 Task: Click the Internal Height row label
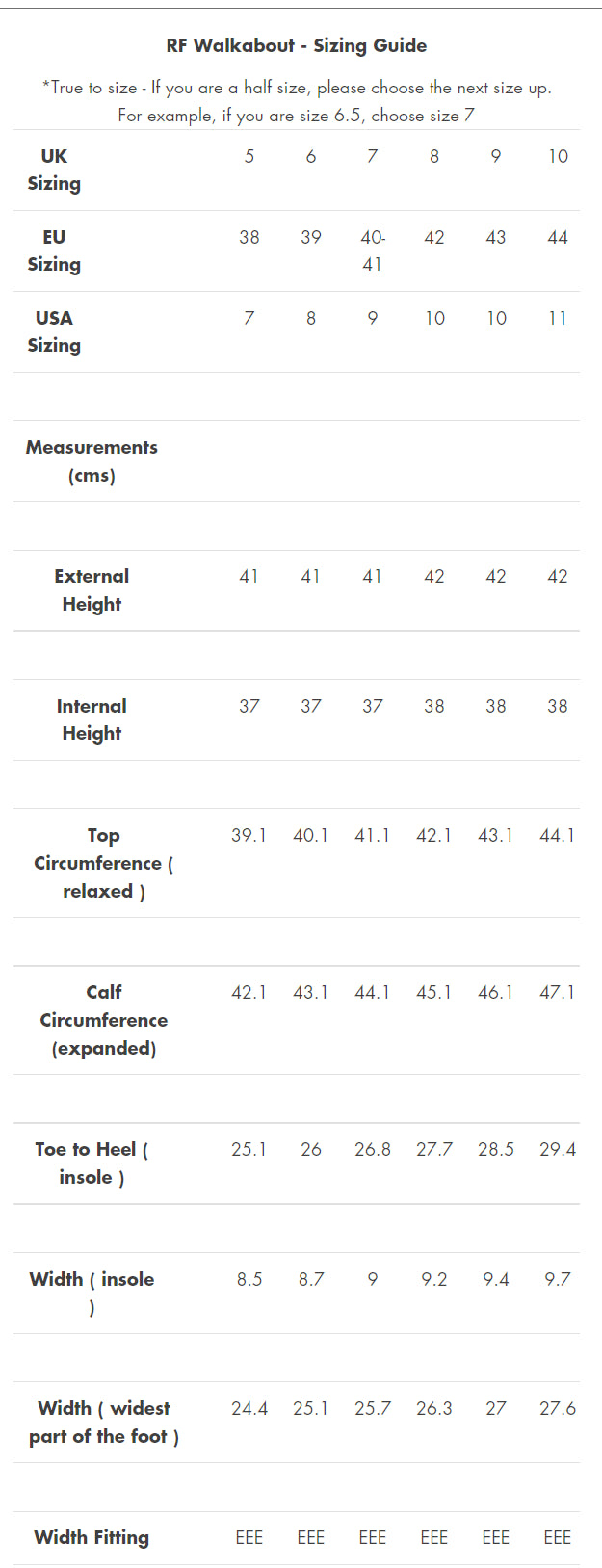[x=92, y=719]
